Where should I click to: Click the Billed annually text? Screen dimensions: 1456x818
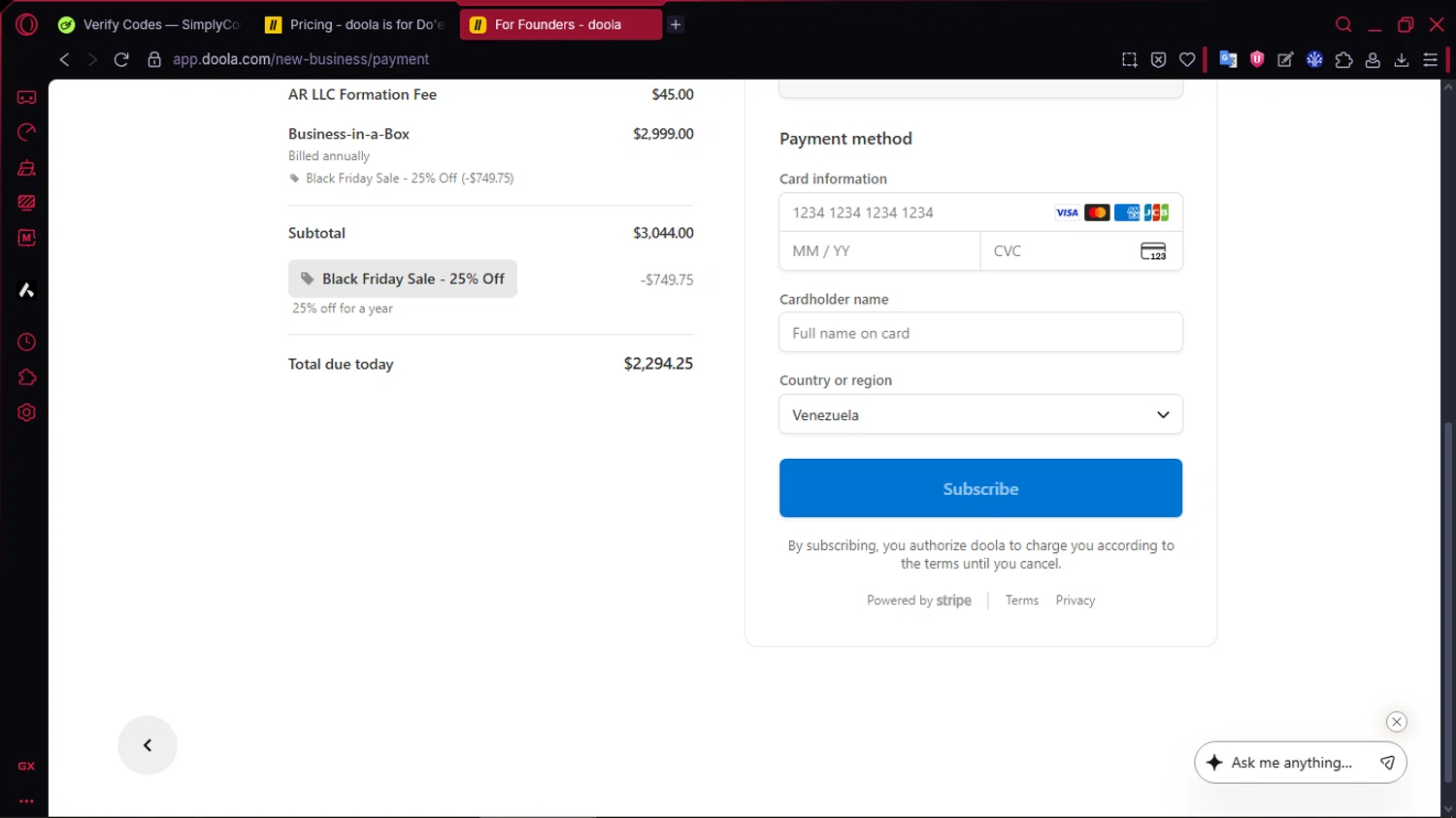[x=329, y=156]
